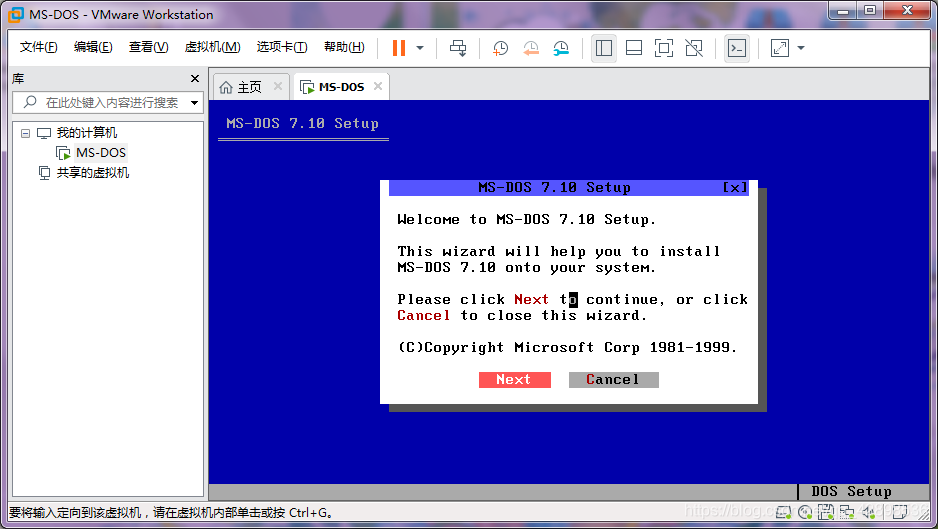Open the library search filter dropdown arrow
Image resolution: width=938 pixels, height=529 pixels.
pyautogui.click(x=194, y=103)
